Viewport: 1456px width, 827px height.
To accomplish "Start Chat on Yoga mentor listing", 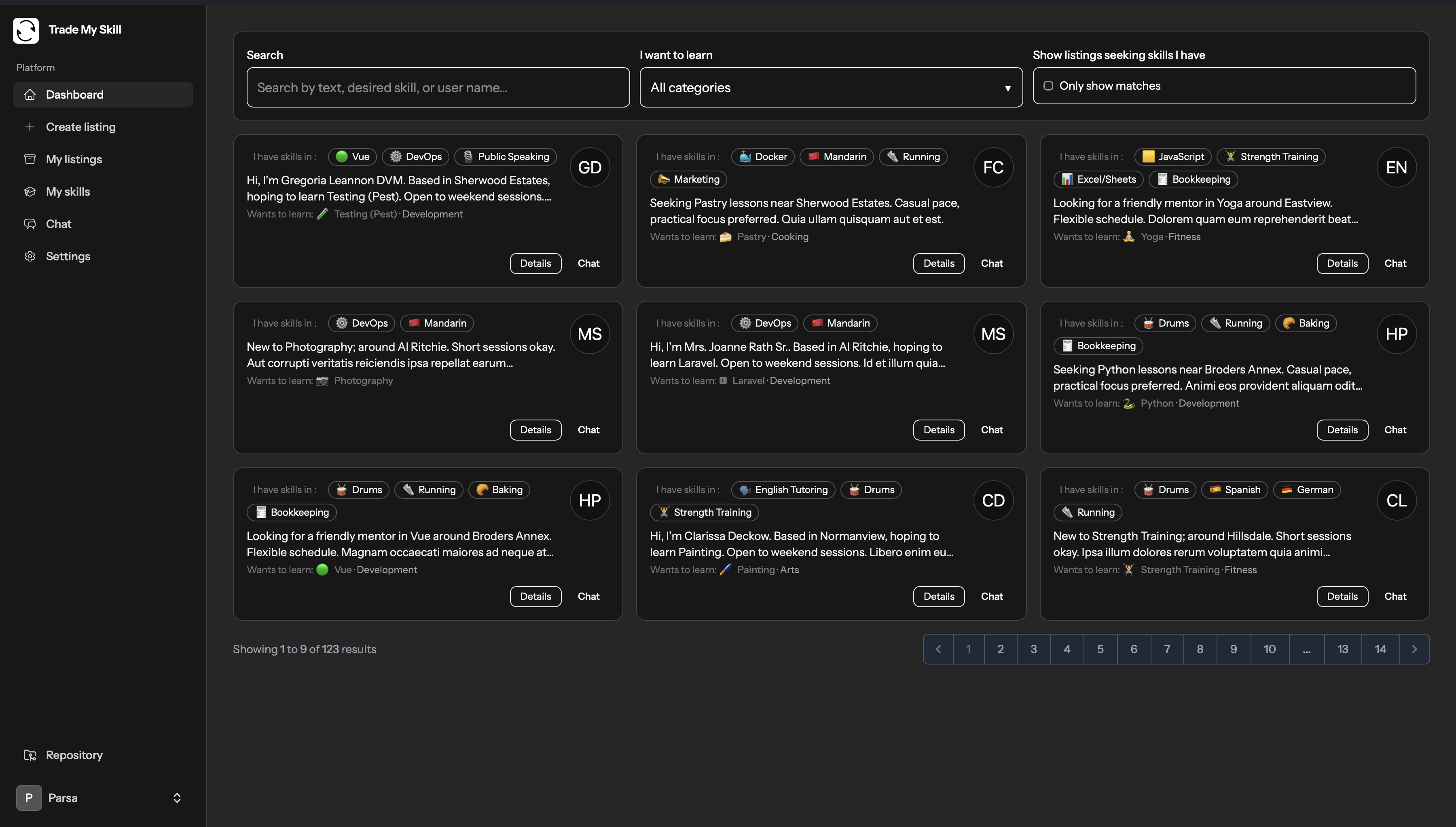I will tap(1395, 263).
